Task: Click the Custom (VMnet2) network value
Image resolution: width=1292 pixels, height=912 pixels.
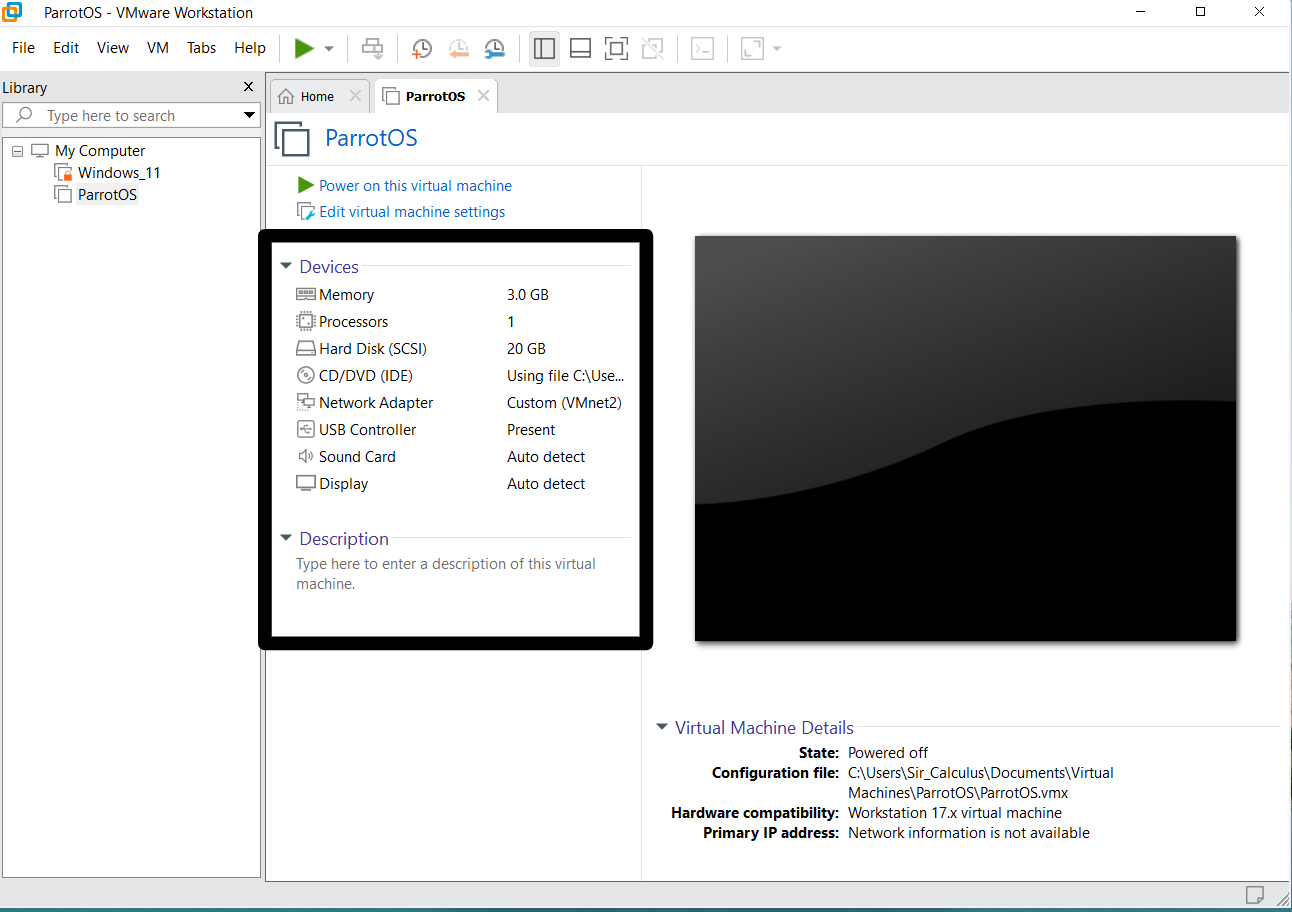Action: pos(565,403)
